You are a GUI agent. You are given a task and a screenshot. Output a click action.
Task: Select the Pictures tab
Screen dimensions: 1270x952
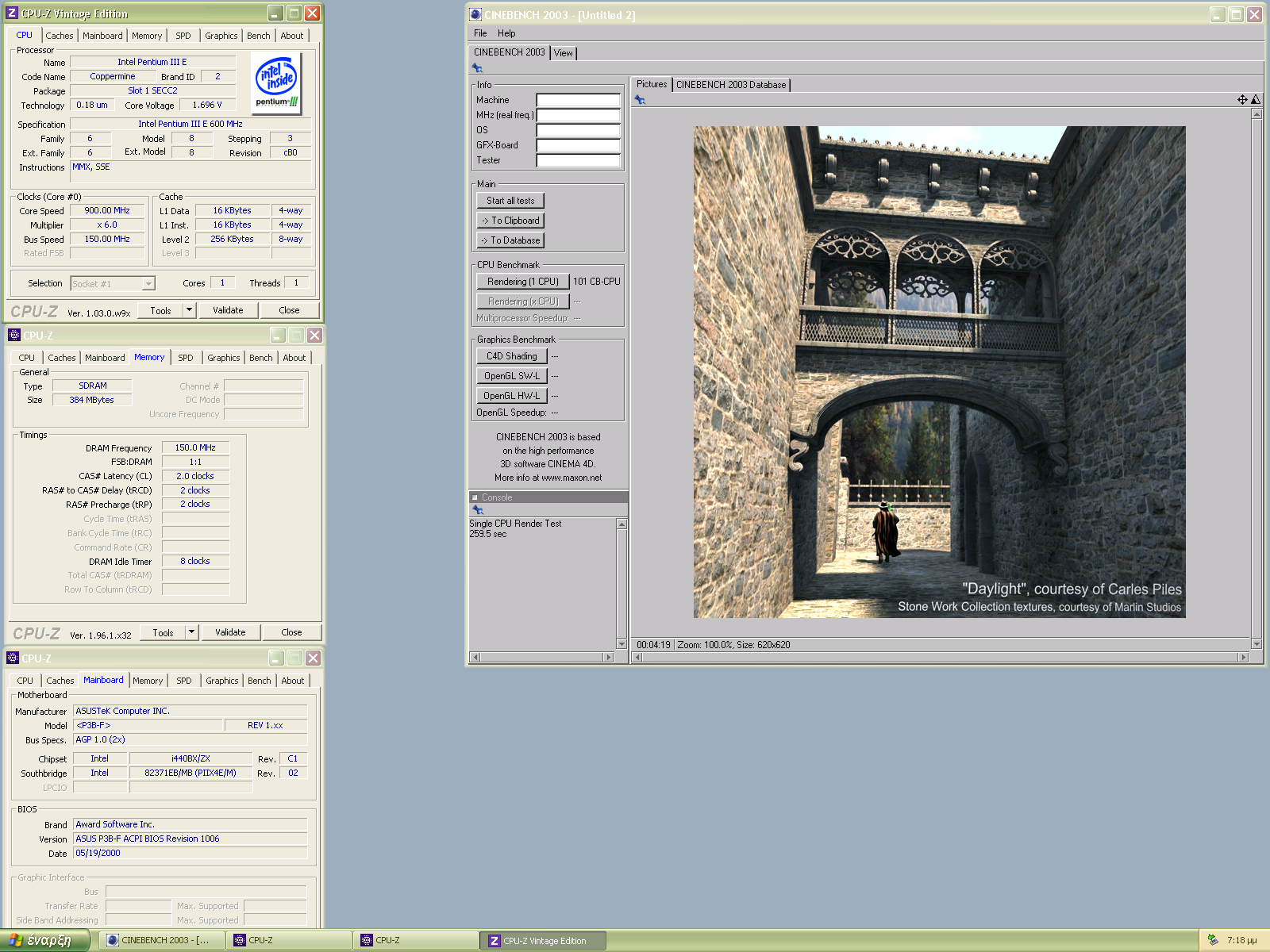(x=652, y=84)
